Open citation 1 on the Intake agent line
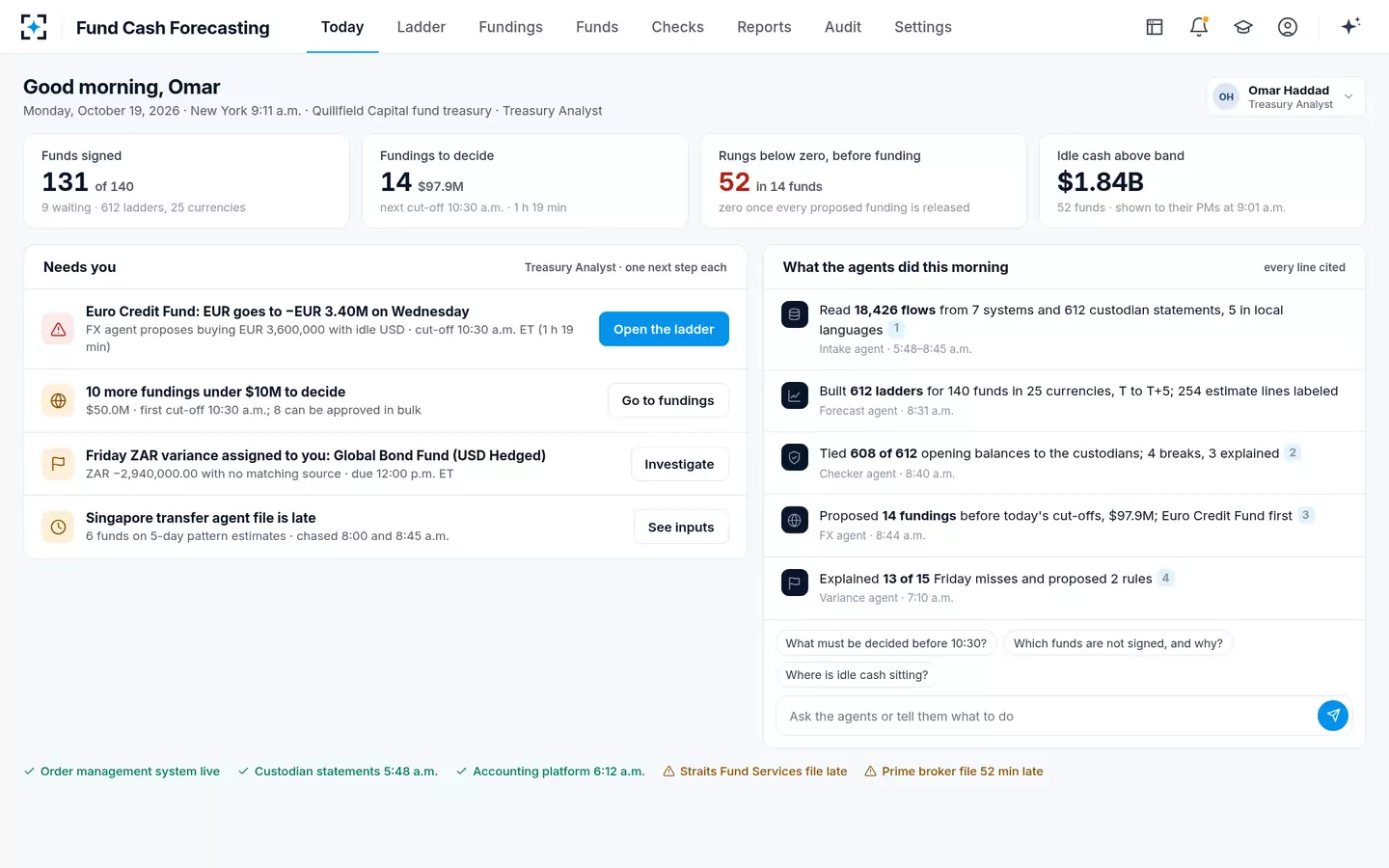Image resolution: width=1389 pixels, height=868 pixels. 896,328
